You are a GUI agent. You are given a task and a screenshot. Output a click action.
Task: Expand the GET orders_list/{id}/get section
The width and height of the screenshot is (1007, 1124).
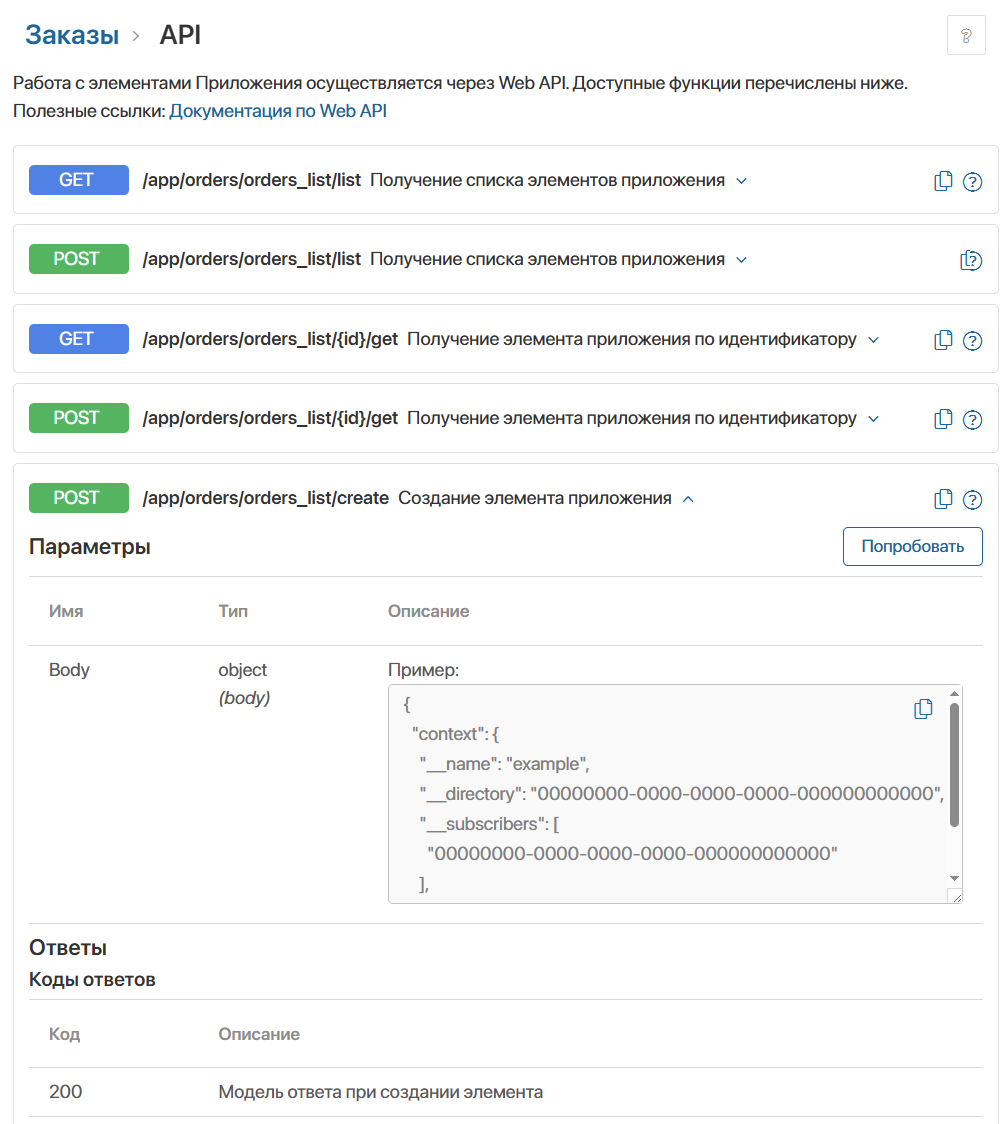click(x=874, y=340)
